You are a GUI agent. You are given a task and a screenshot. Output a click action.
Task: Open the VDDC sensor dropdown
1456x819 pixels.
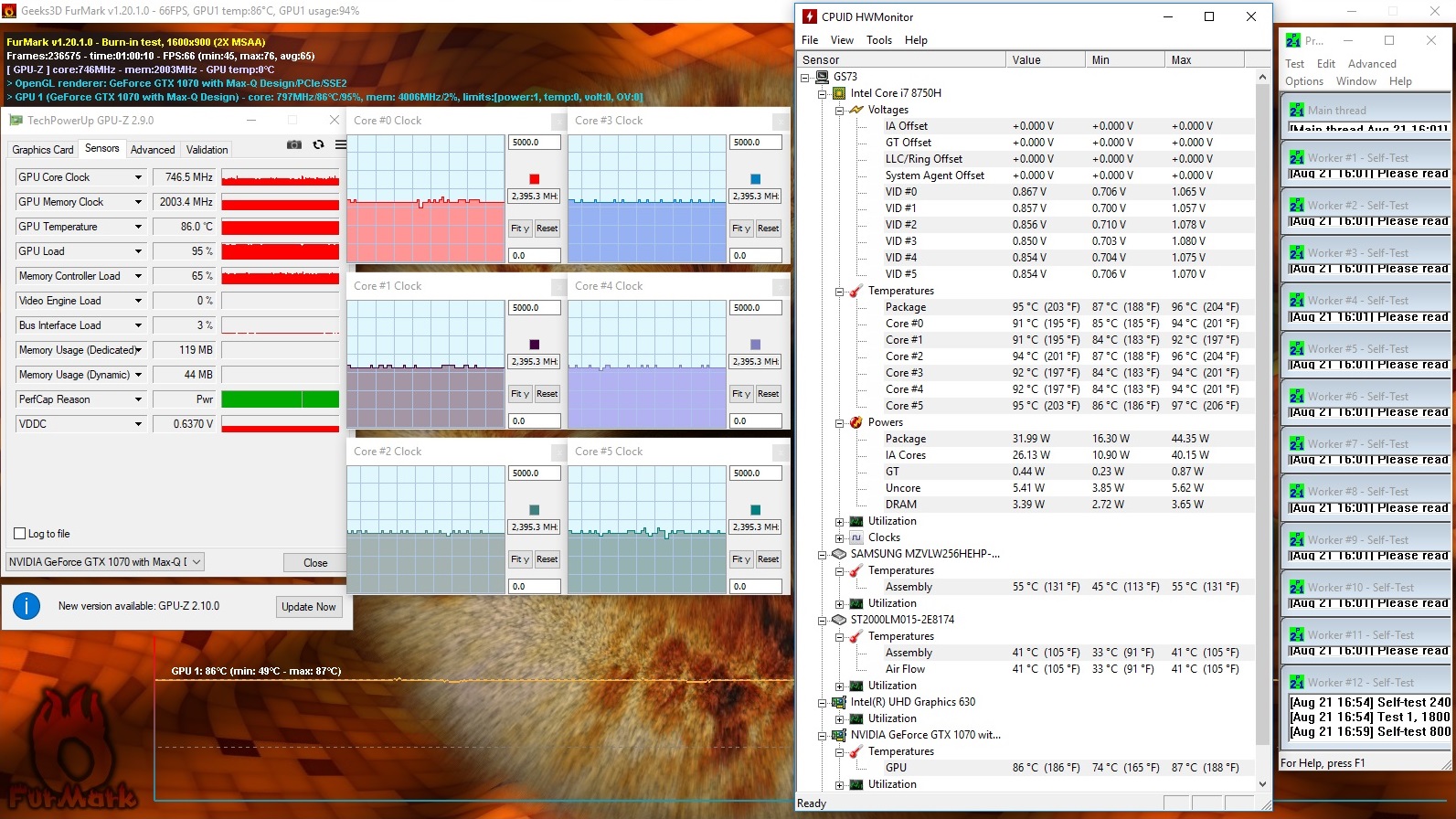(139, 424)
